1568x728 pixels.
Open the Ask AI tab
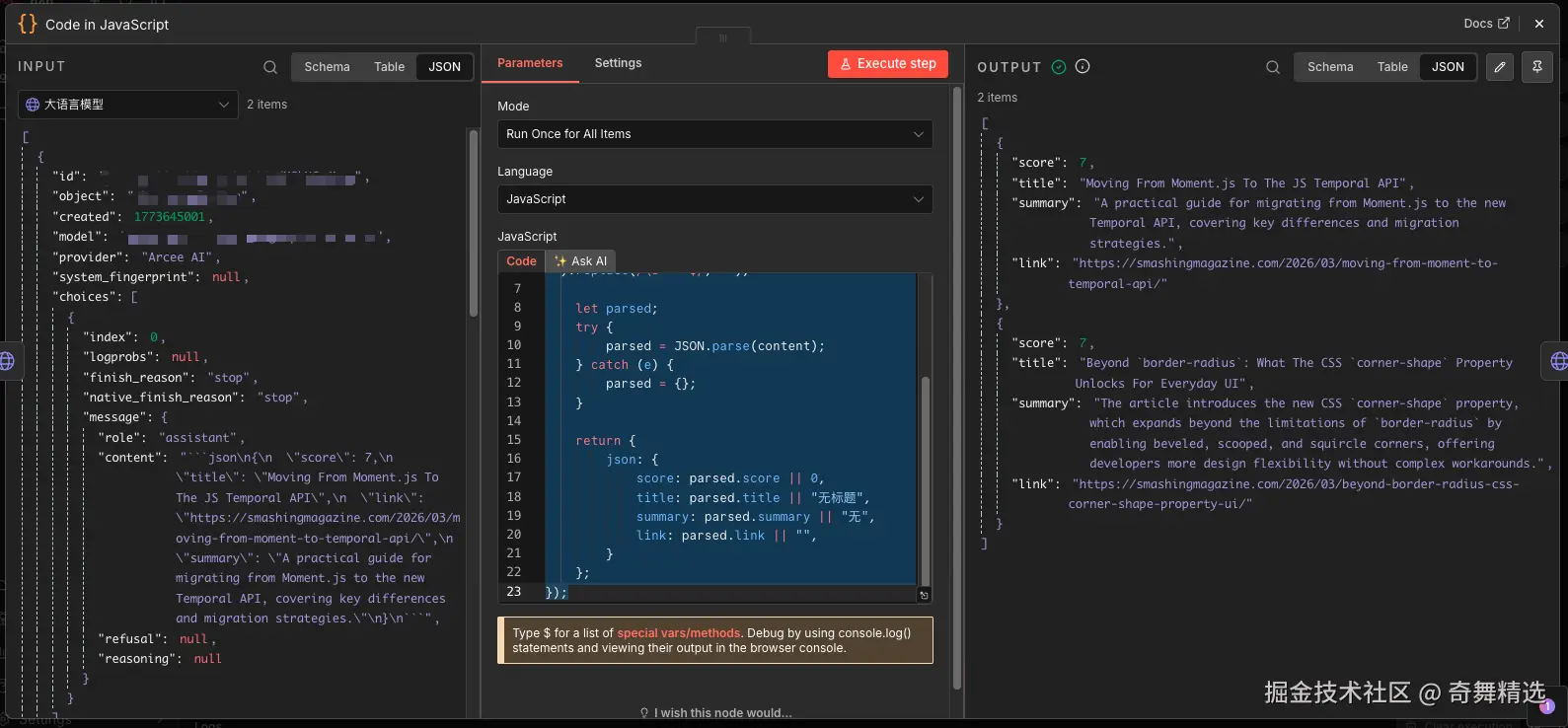tap(581, 261)
